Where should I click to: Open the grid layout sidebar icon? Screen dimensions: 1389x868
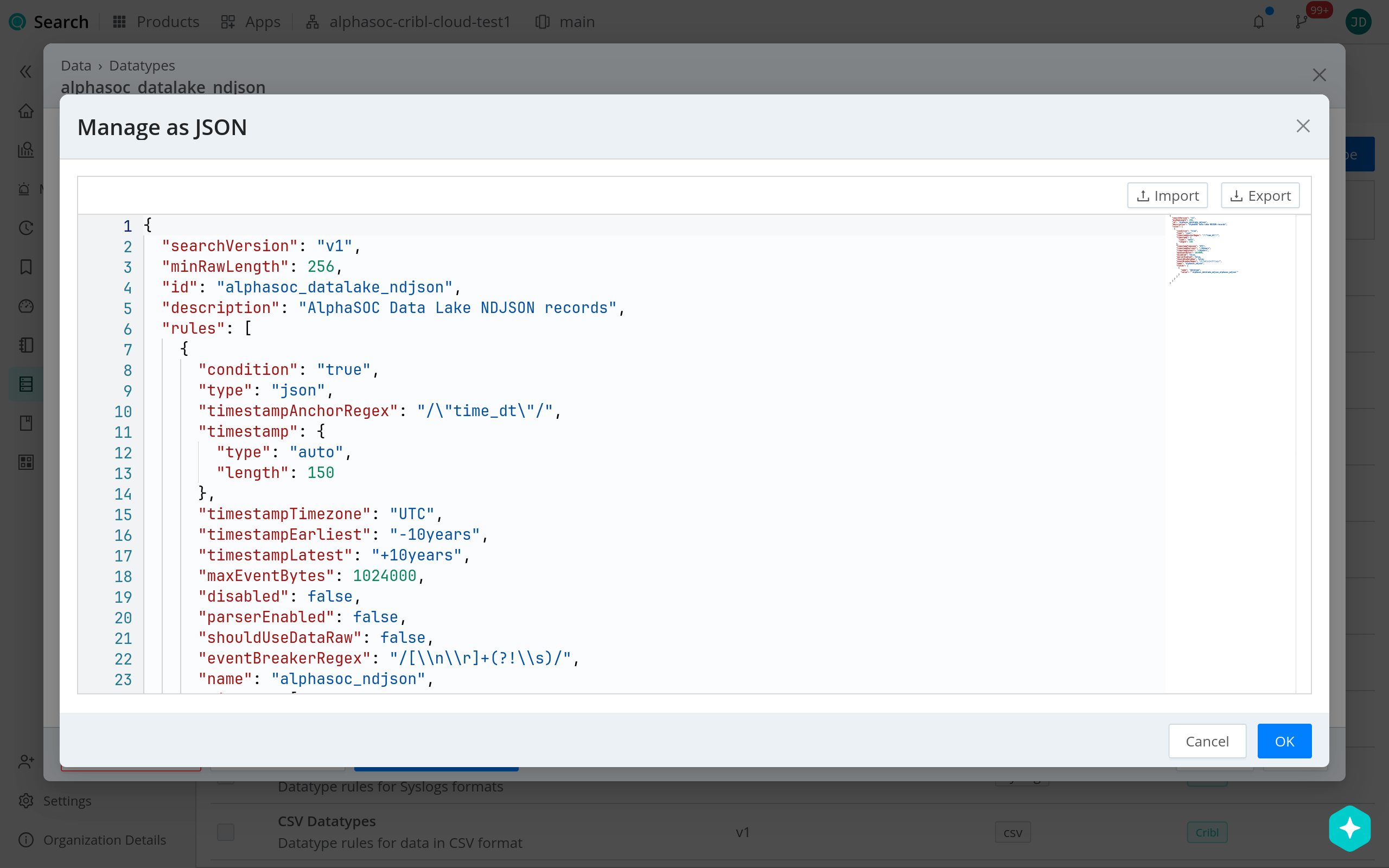(26, 462)
